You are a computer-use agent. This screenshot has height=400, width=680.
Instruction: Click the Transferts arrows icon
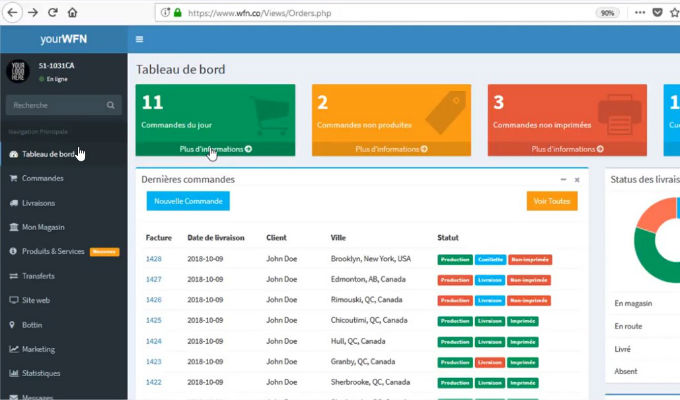(13, 276)
